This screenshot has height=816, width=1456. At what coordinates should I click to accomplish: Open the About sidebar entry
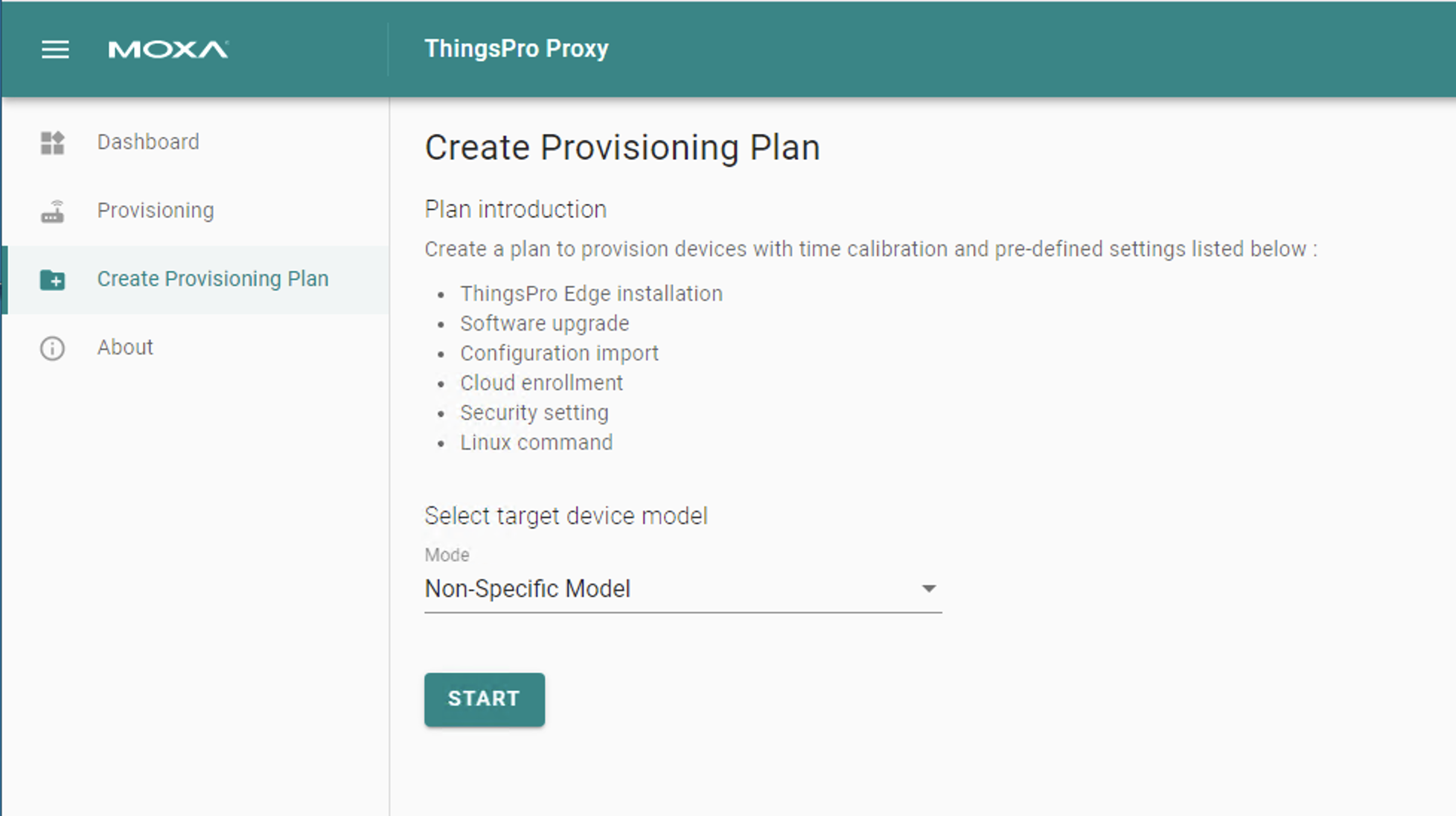click(x=195, y=348)
